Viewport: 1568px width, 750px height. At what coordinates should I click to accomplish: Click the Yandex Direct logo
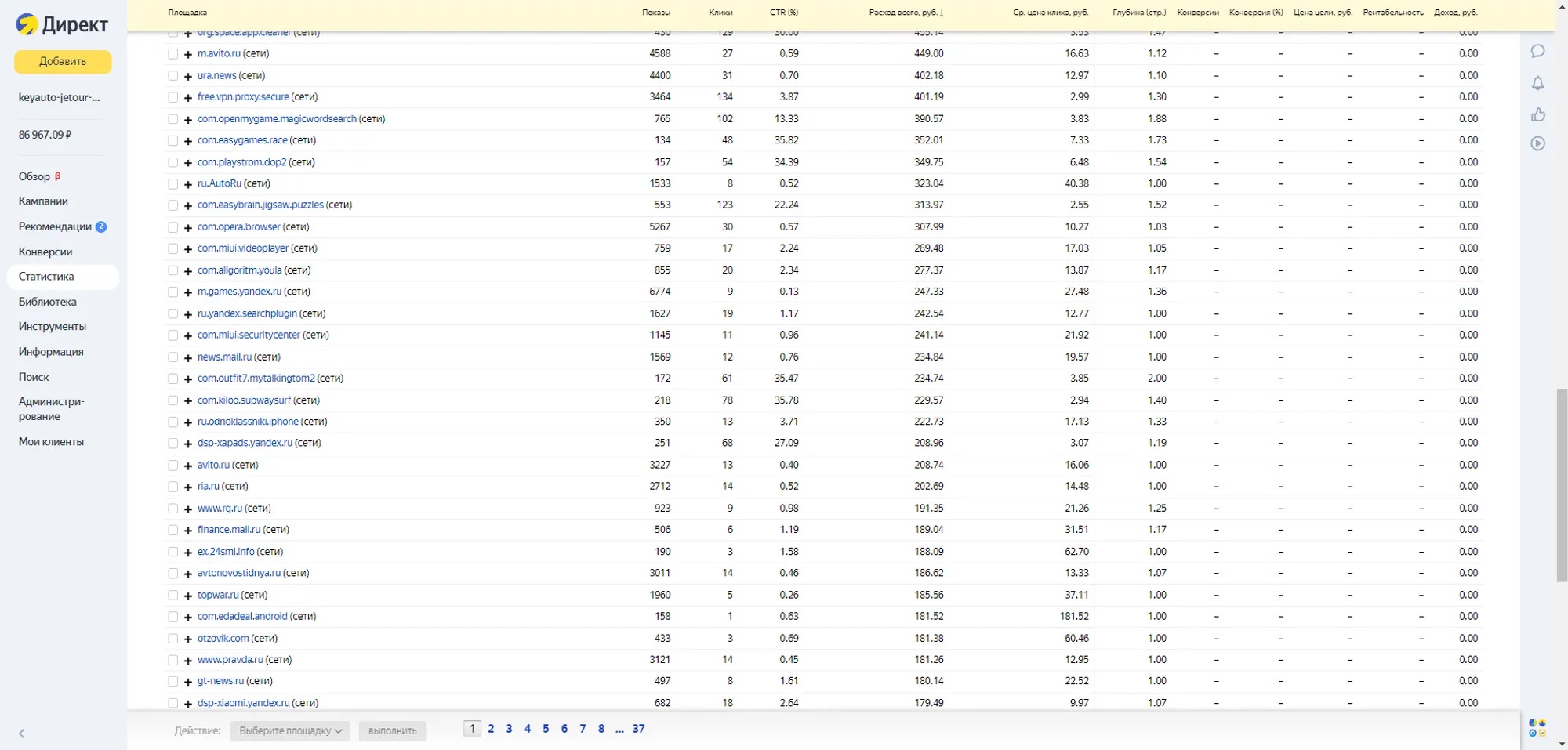61,25
